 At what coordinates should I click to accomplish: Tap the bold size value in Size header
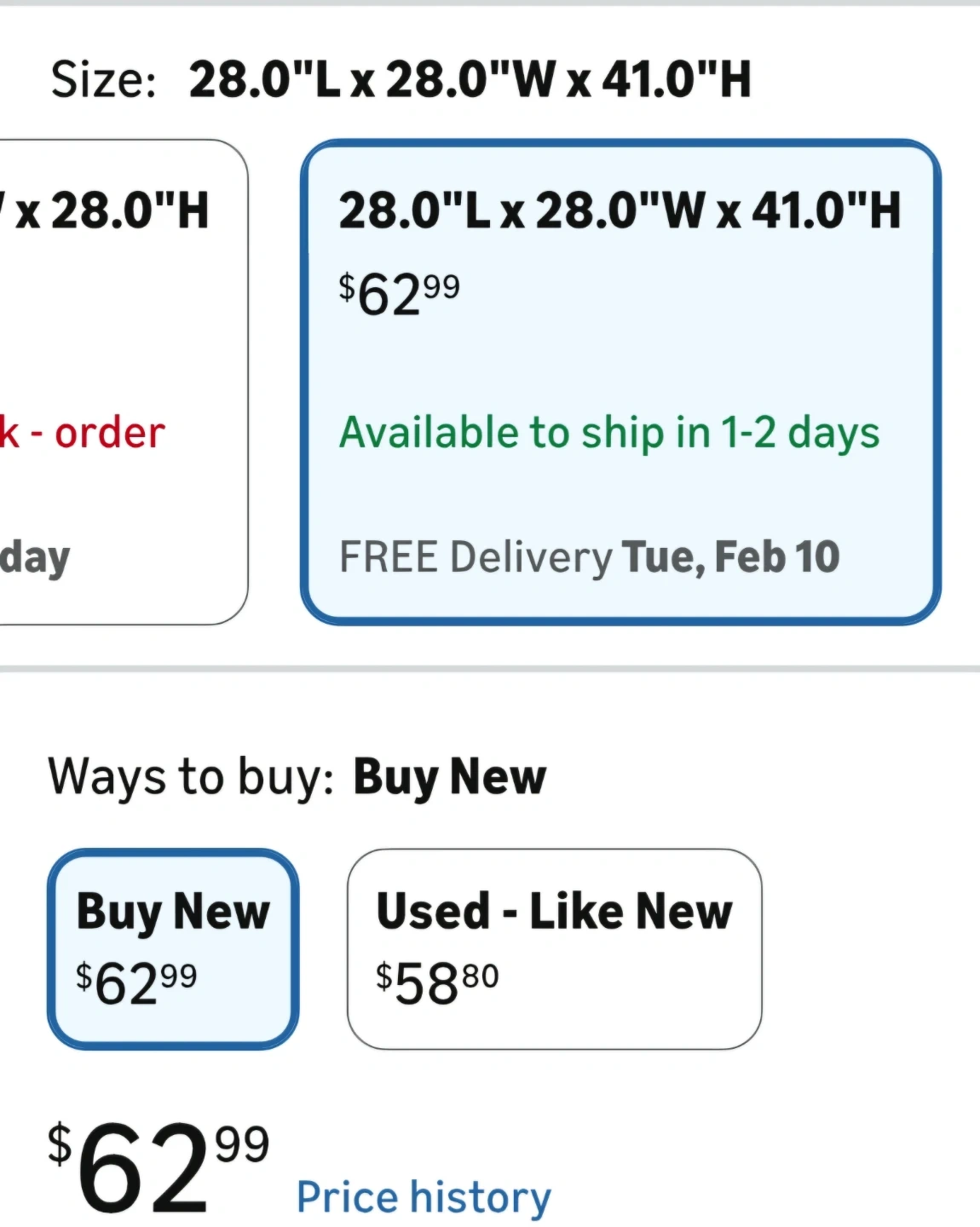click(470, 80)
